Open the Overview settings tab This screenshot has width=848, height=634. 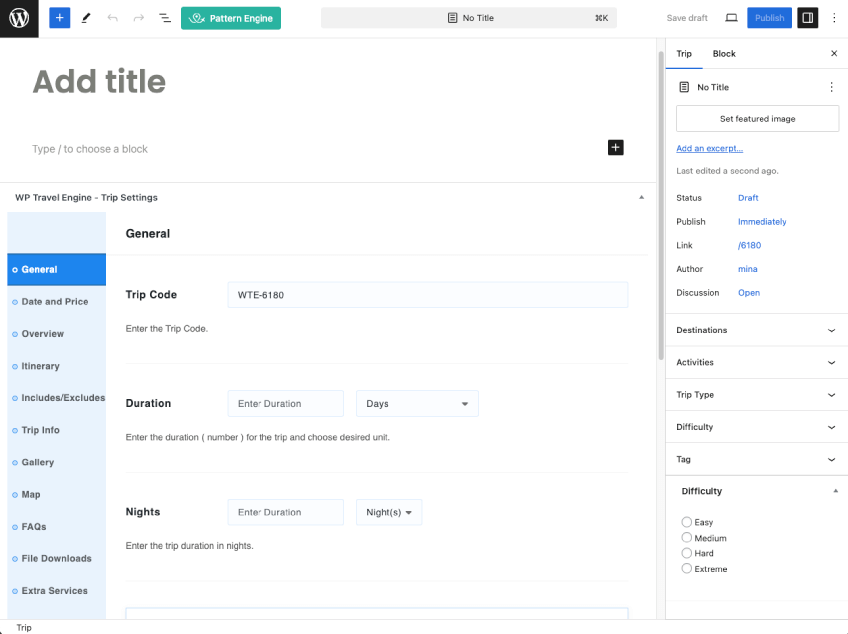(56, 334)
